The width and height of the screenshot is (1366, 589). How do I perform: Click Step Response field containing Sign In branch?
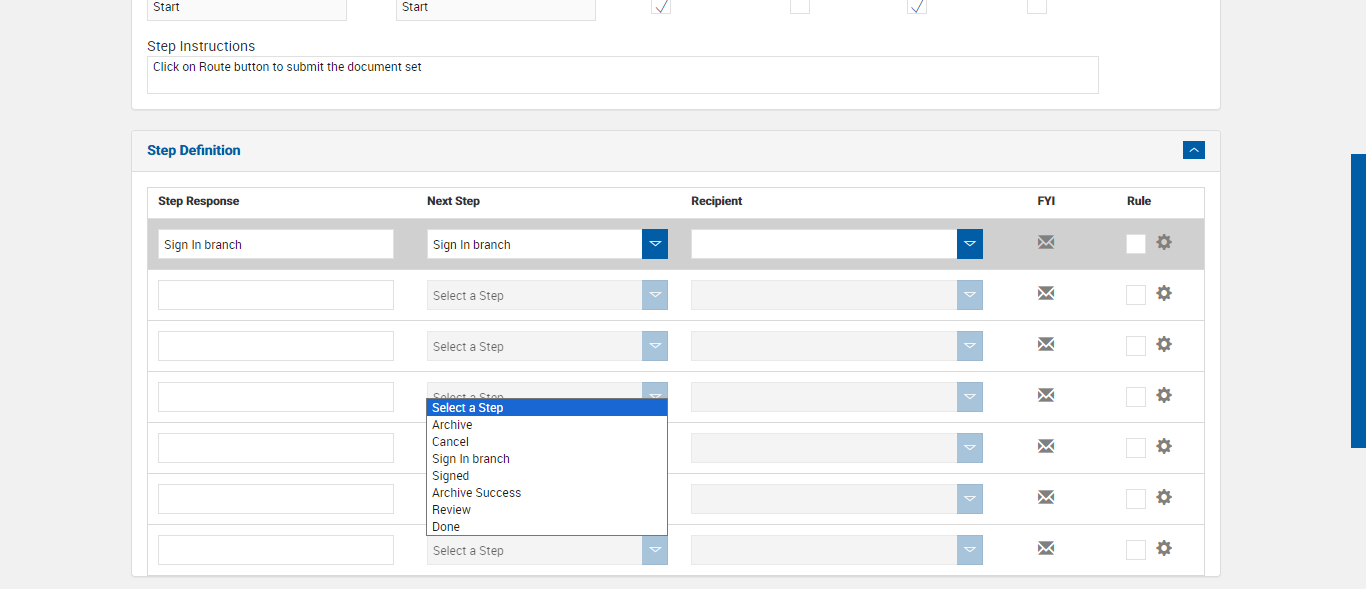(x=275, y=244)
